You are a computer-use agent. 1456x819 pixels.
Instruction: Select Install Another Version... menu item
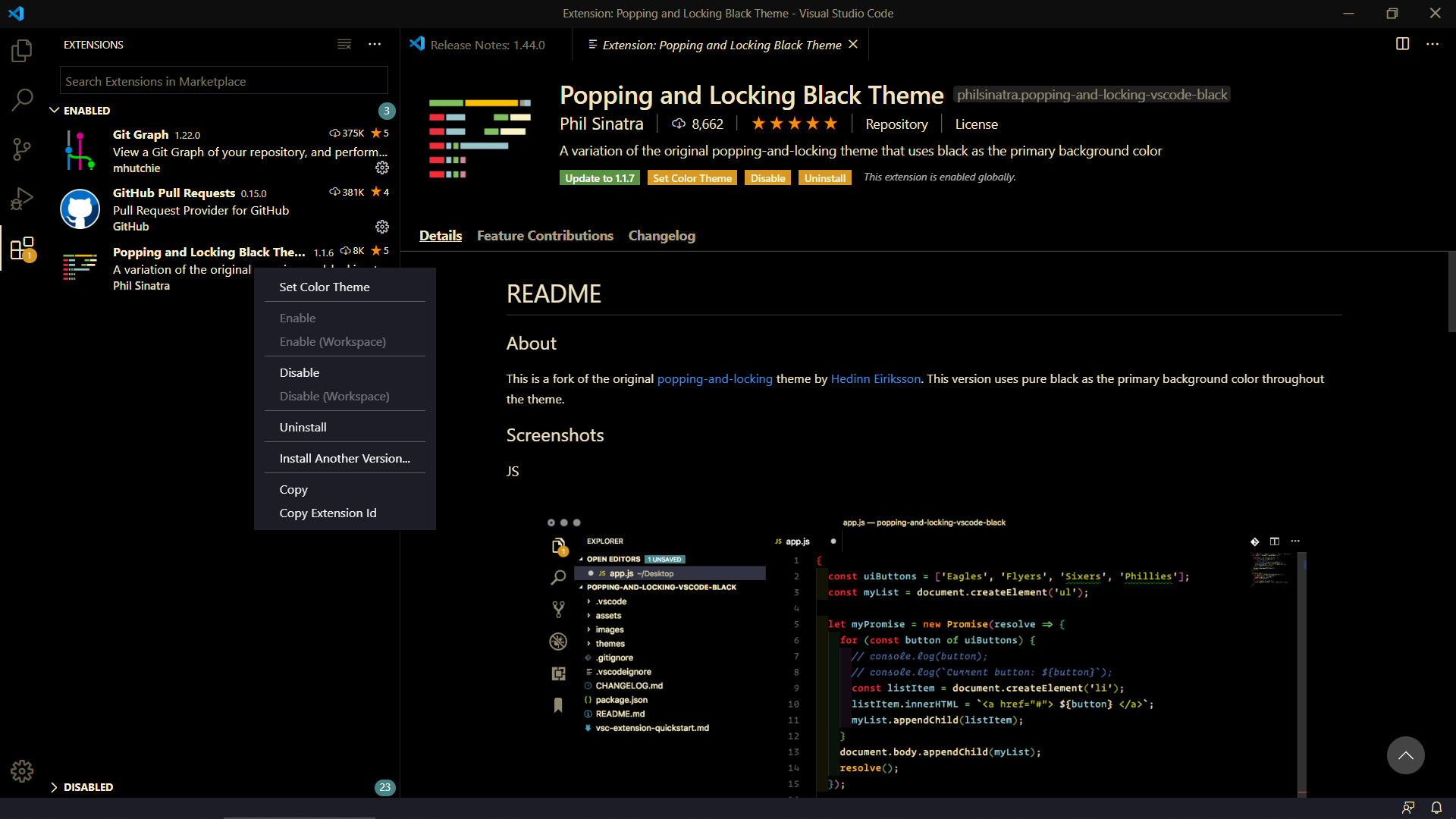click(345, 458)
